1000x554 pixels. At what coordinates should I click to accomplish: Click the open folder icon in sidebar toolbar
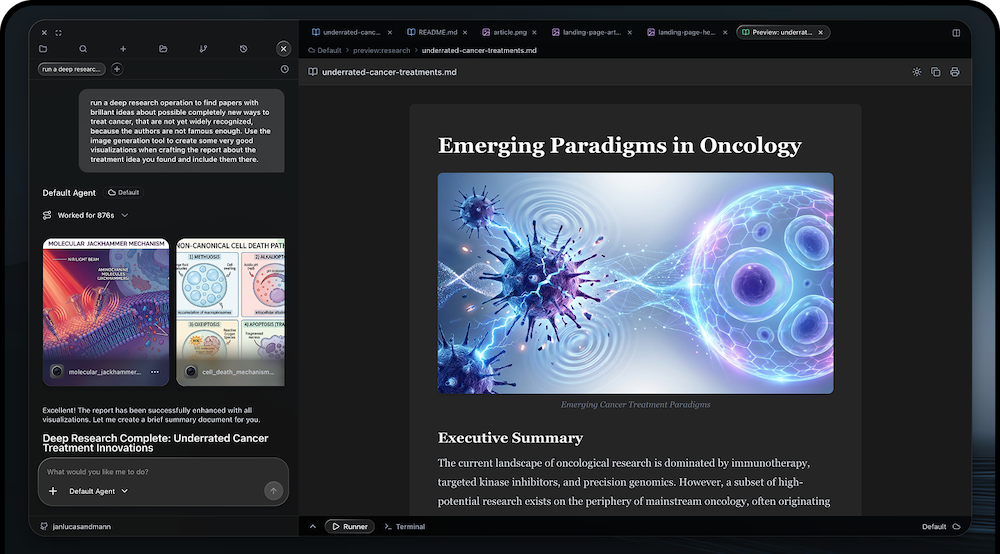(x=163, y=48)
